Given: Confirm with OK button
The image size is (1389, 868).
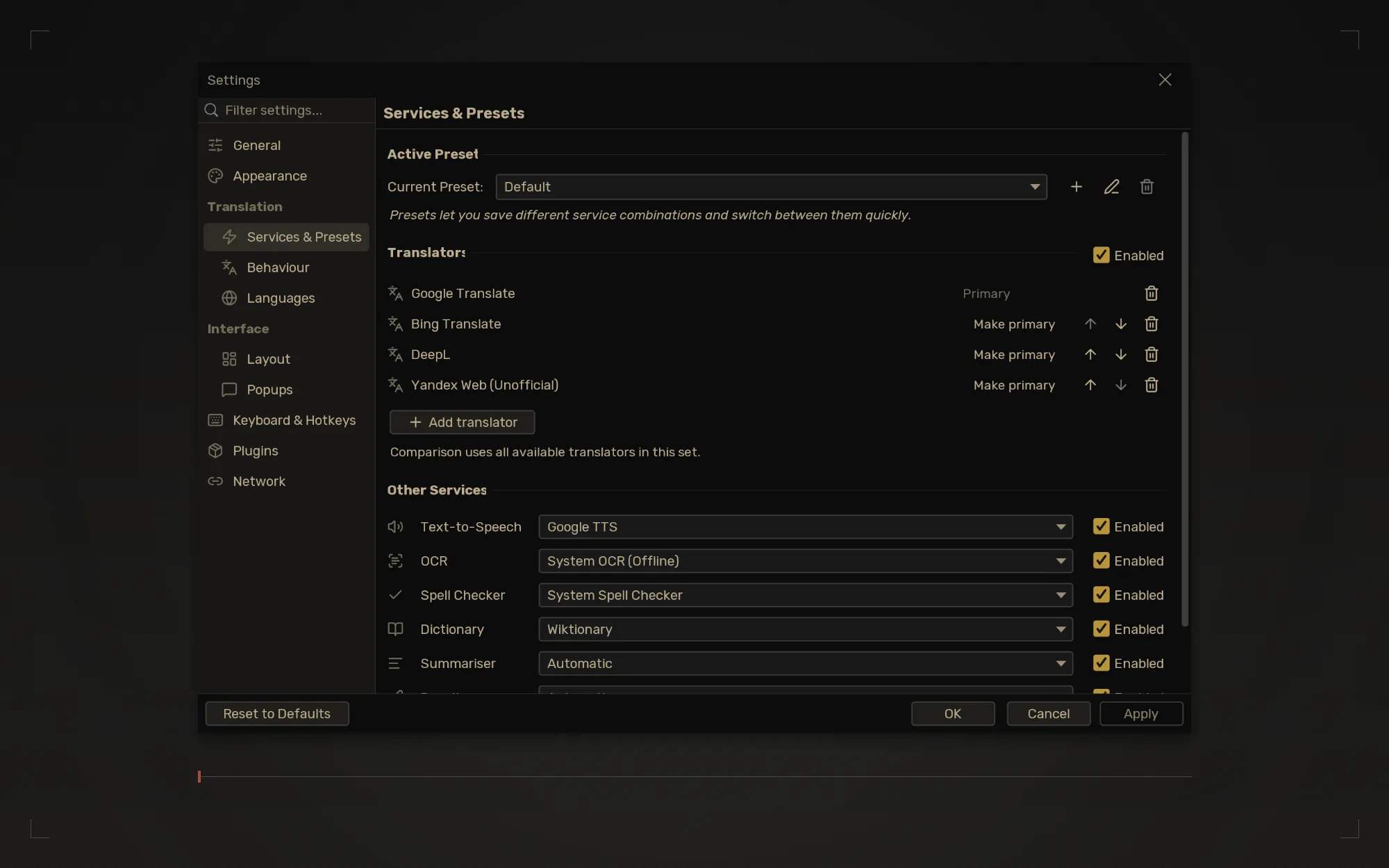Looking at the screenshot, I should point(953,714).
